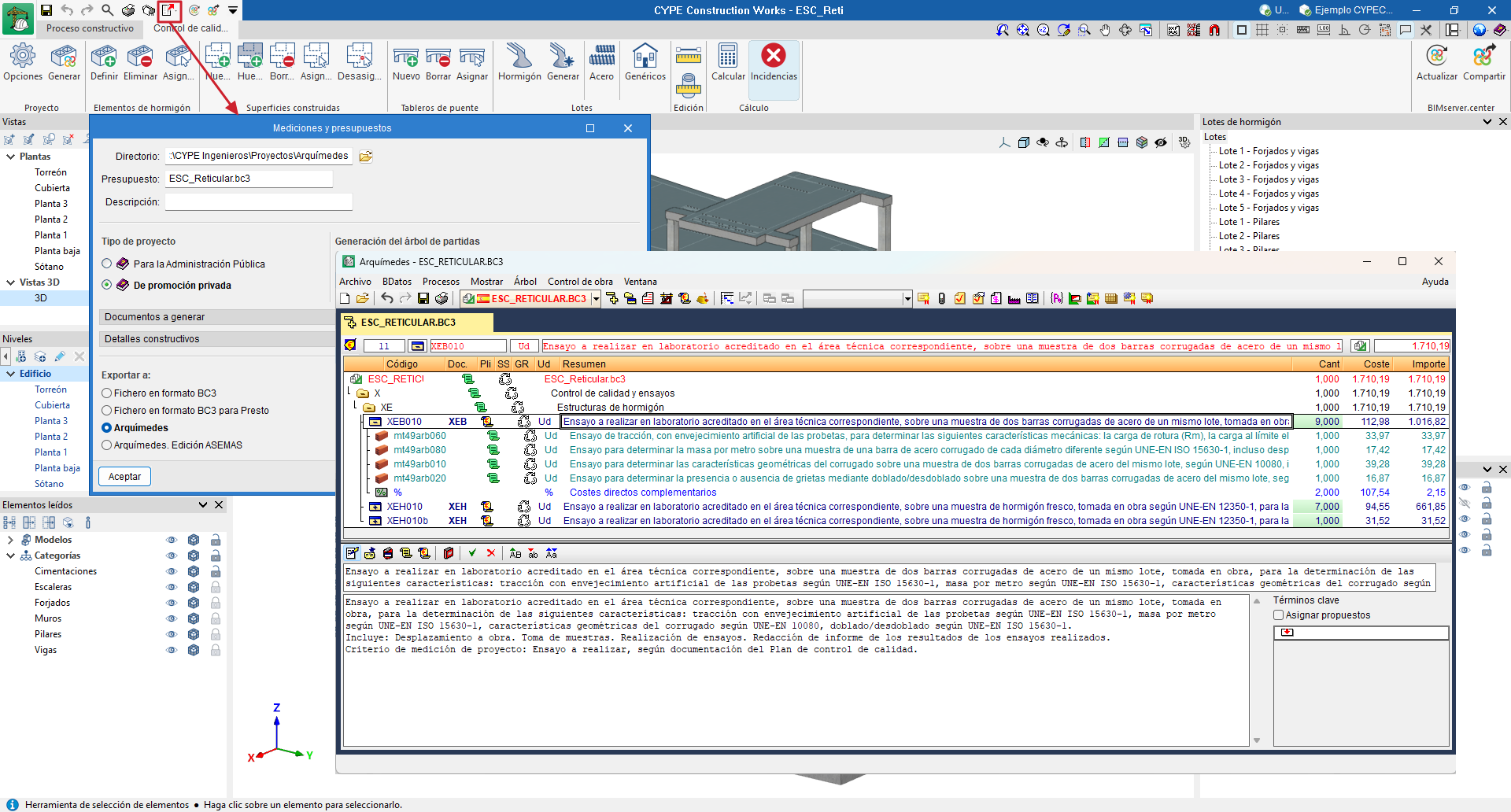Screen dimensions: 1511x812
Task: Select 'Planta baja' under Plantas in Vistas
Action: click(x=57, y=251)
